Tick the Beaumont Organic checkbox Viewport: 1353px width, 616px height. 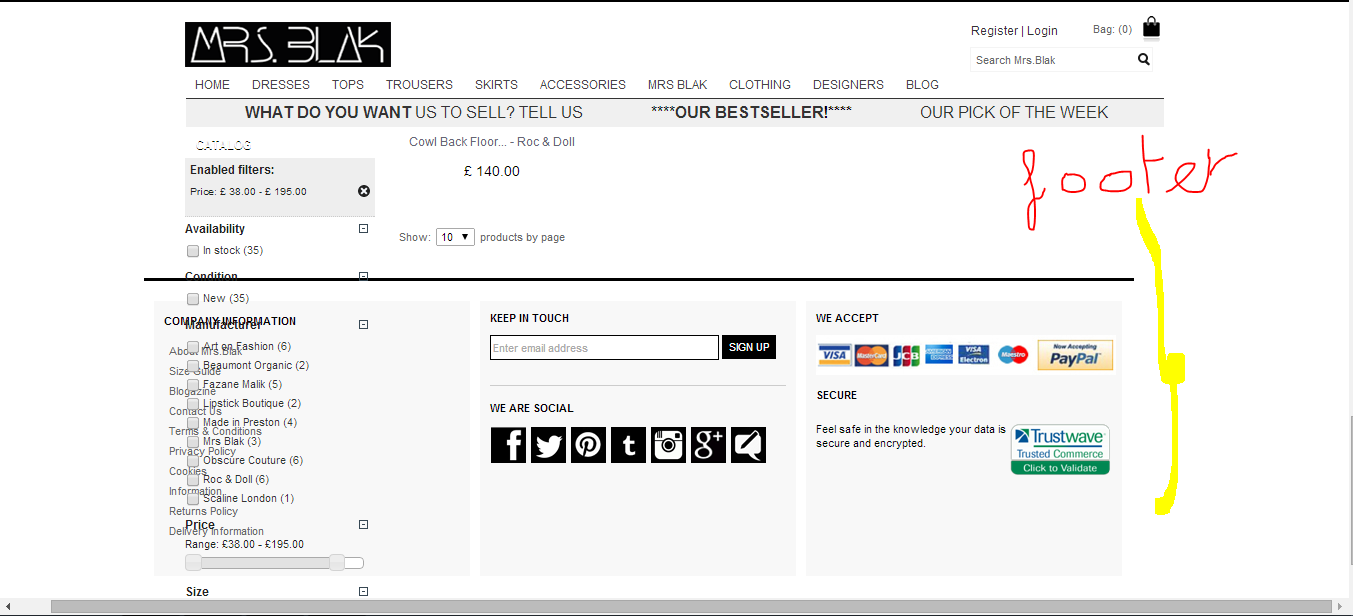193,366
